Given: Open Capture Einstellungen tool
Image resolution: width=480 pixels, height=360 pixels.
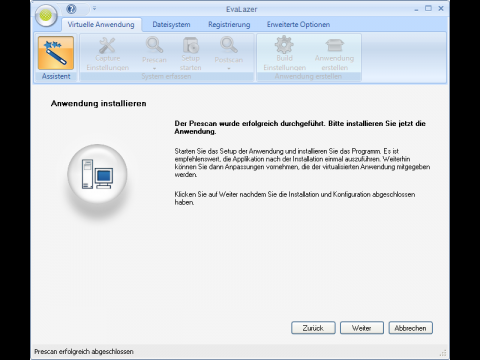Looking at the screenshot, I should [x=107, y=54].
